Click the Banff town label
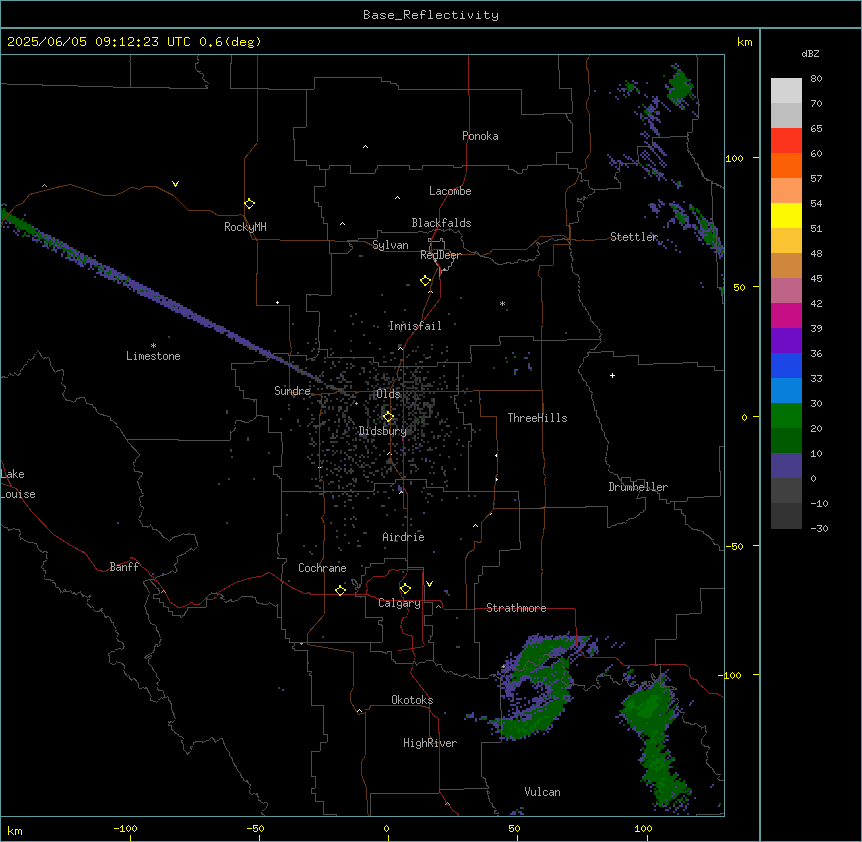Screen dimensions: 862x842 [x=124, y=567]
